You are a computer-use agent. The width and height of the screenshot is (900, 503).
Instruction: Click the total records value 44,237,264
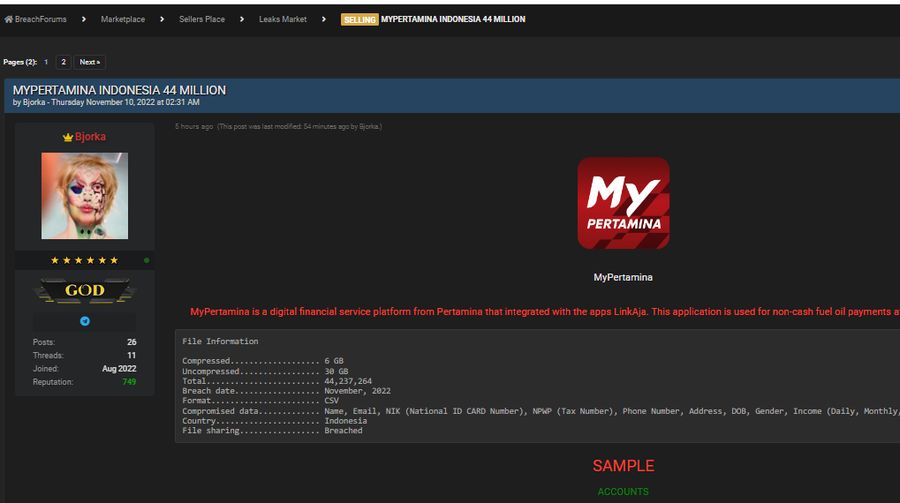348,381
